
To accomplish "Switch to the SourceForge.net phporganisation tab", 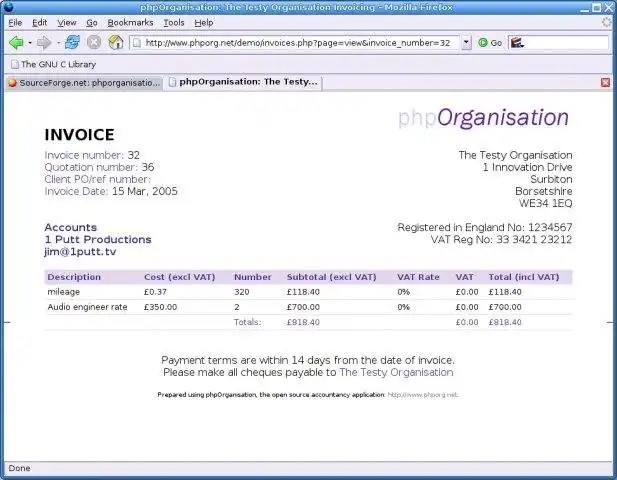I will (84, 83).
